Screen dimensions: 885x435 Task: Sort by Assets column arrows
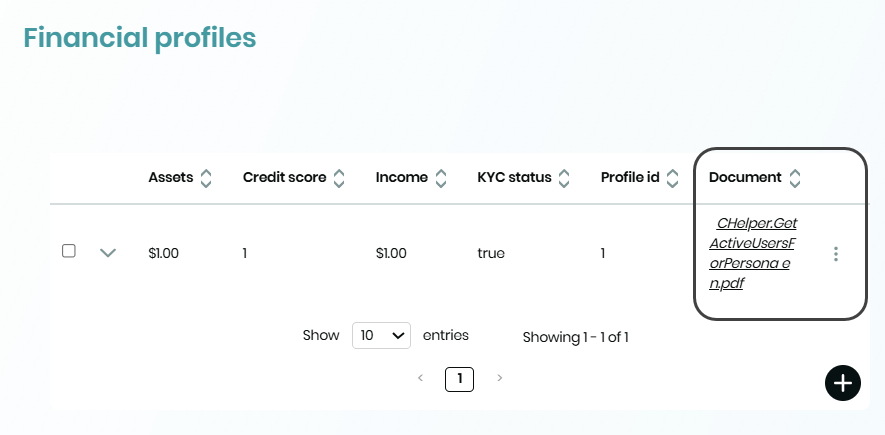tap(206, 178)
